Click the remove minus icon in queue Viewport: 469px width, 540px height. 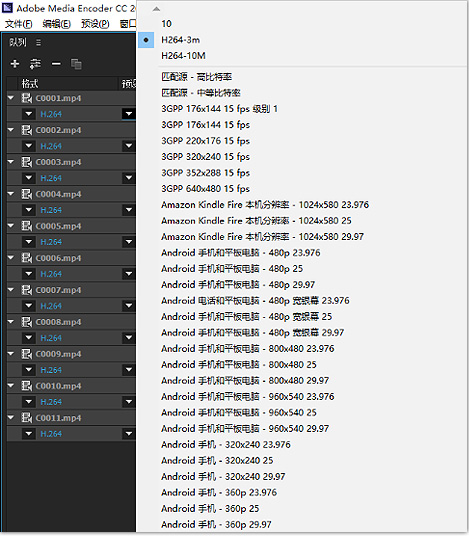point(56,64)
